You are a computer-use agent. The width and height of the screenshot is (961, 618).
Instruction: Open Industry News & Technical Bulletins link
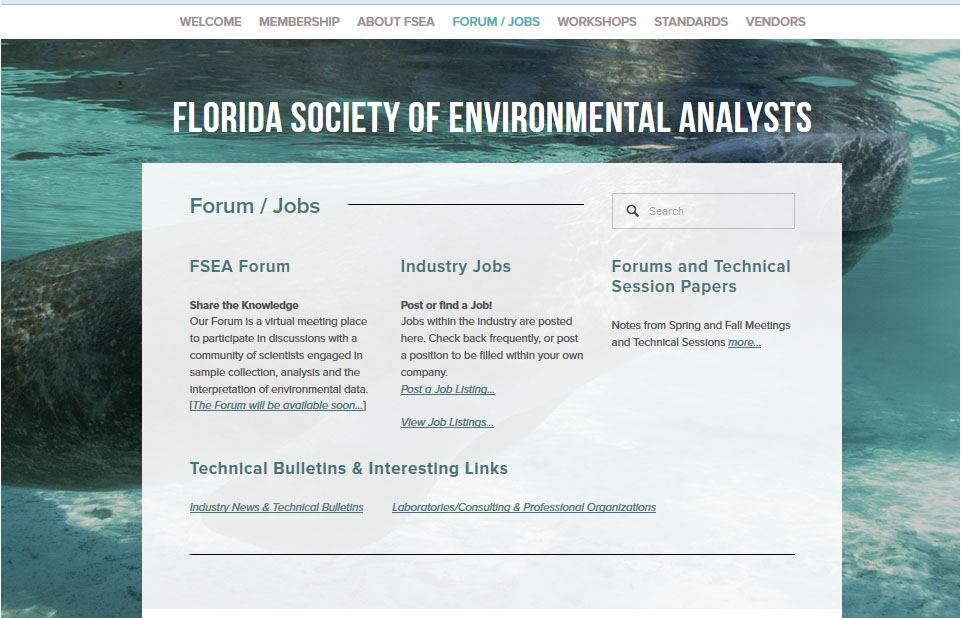[276, 507]
